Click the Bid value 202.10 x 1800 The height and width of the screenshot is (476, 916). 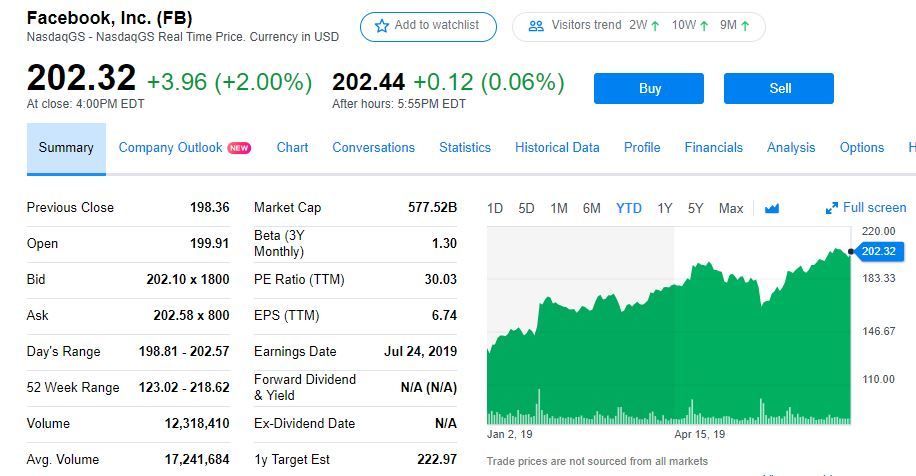[188, 279]
